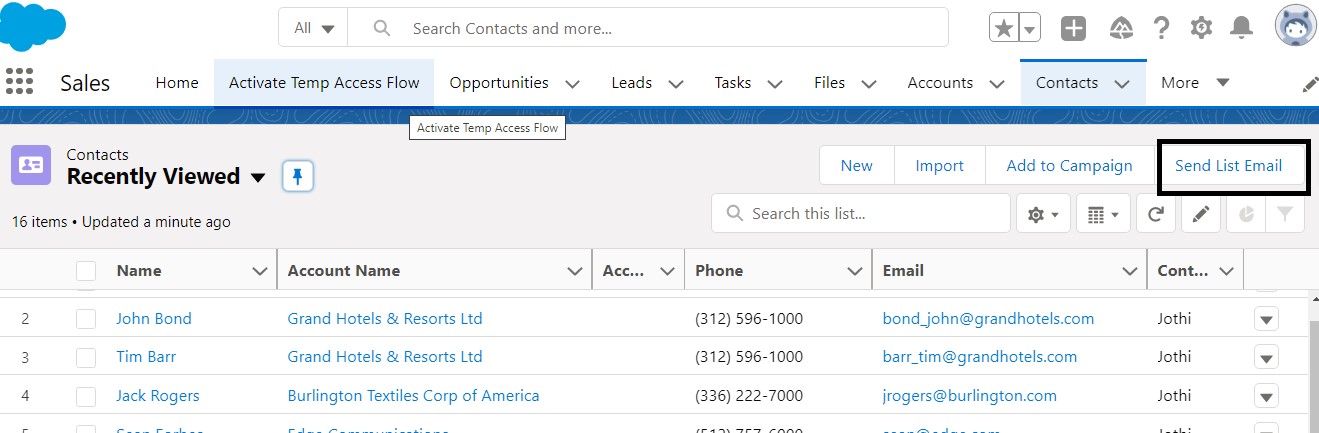
Task: Open the Notifications bell icon
Action: click(1241, 28)
